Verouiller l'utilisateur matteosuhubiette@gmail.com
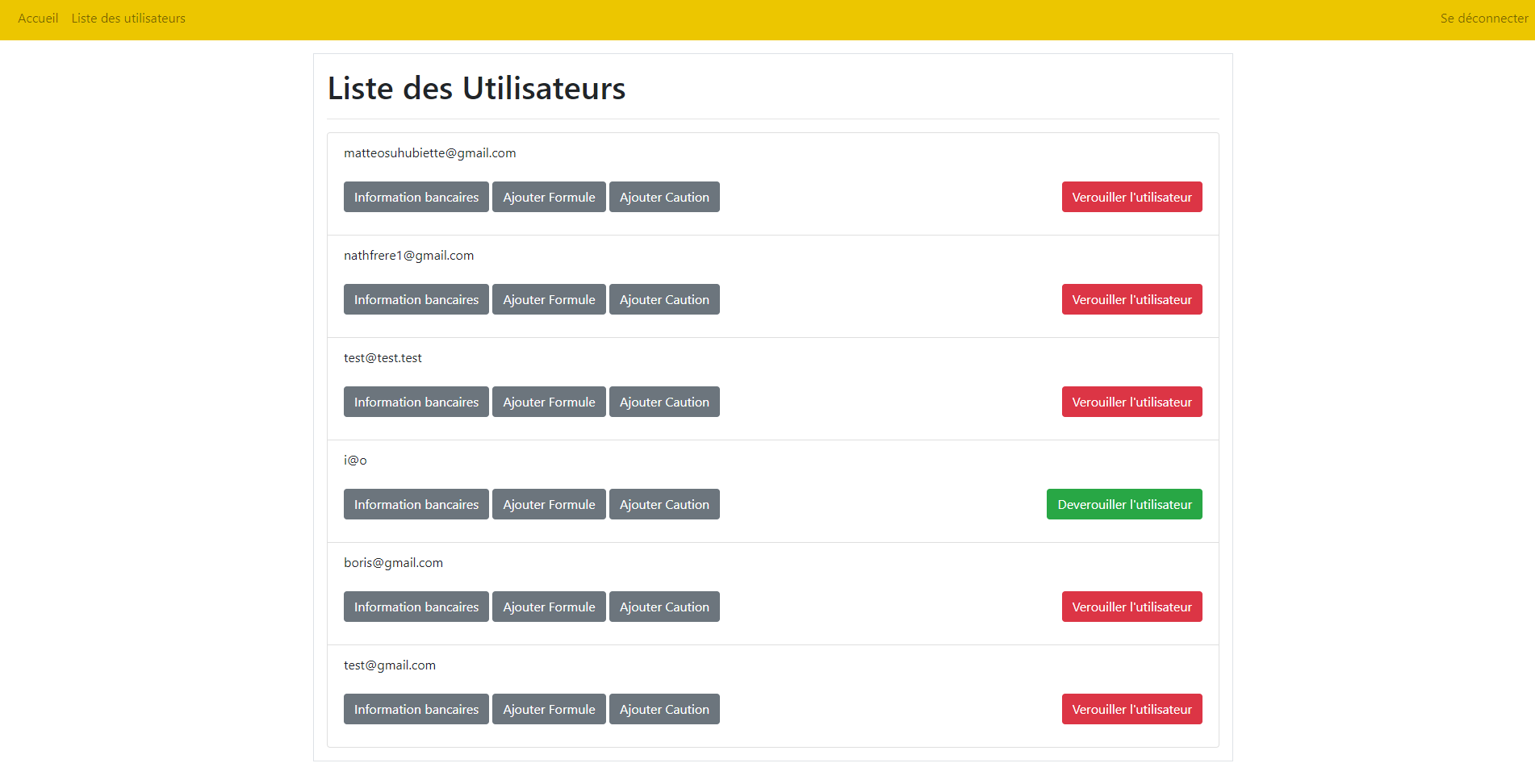Viewport: 1535px width, 784px height. pyautogui.click(x=1131, y=197)
